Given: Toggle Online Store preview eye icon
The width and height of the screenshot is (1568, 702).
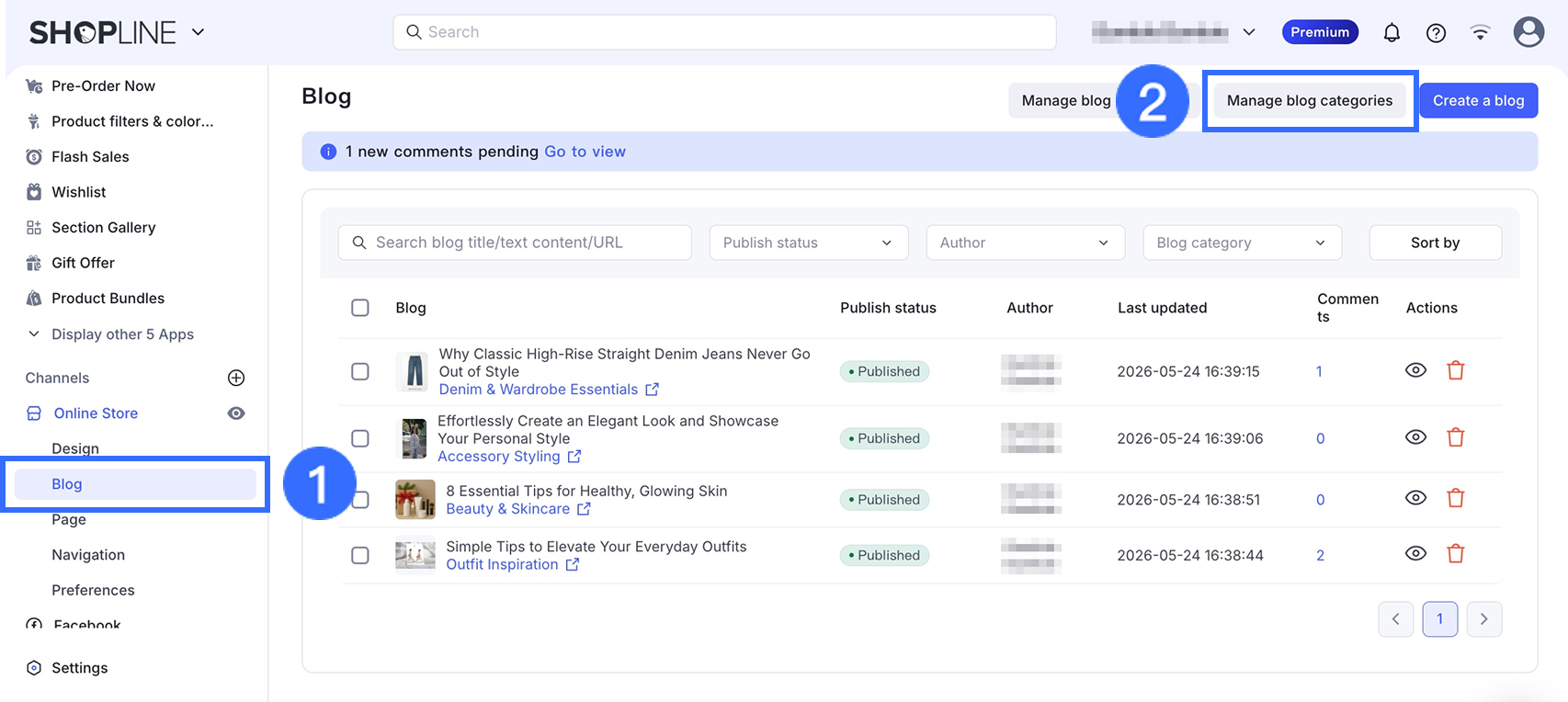Looking at the screenshot, I should pyautogui.click(x=236, y=413).
